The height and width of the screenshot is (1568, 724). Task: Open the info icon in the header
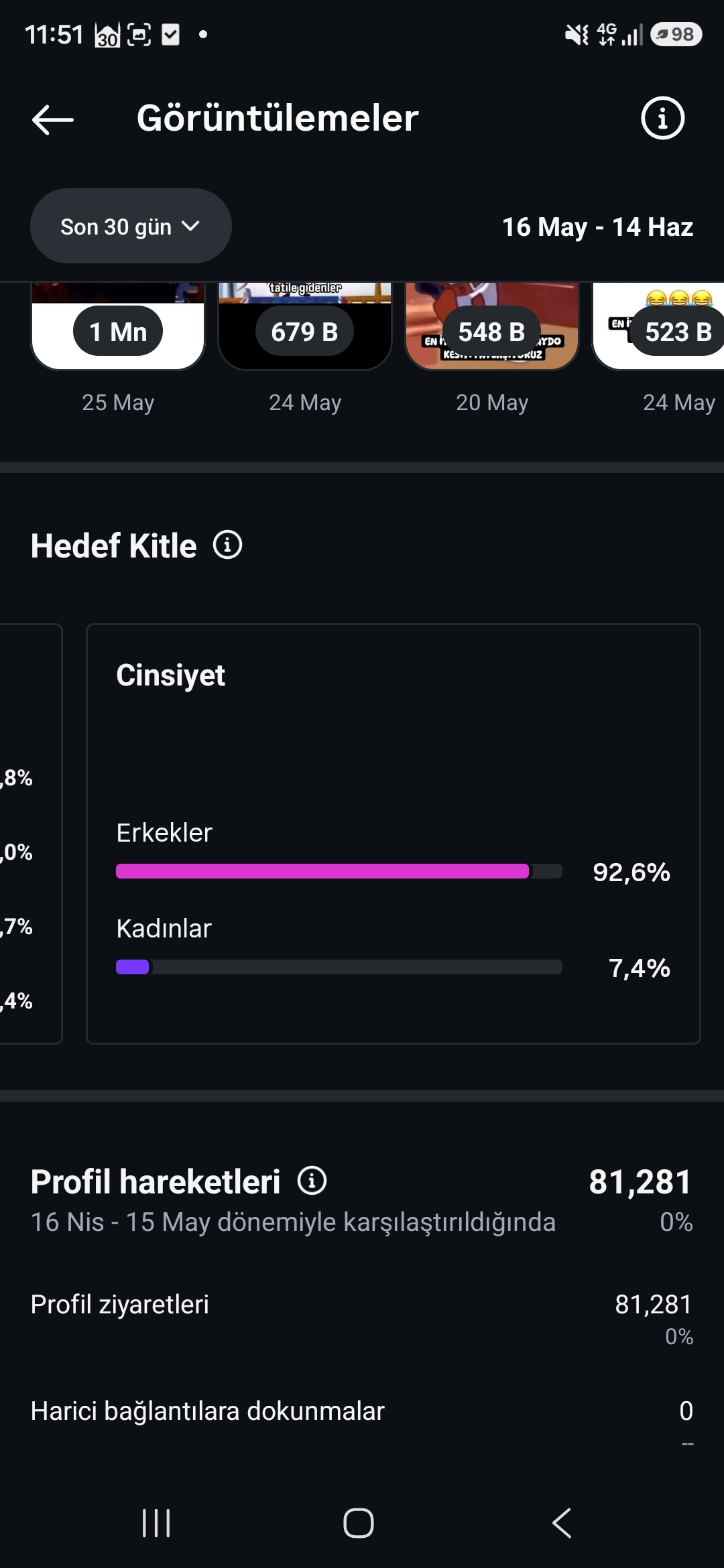[x=662, y=119]
